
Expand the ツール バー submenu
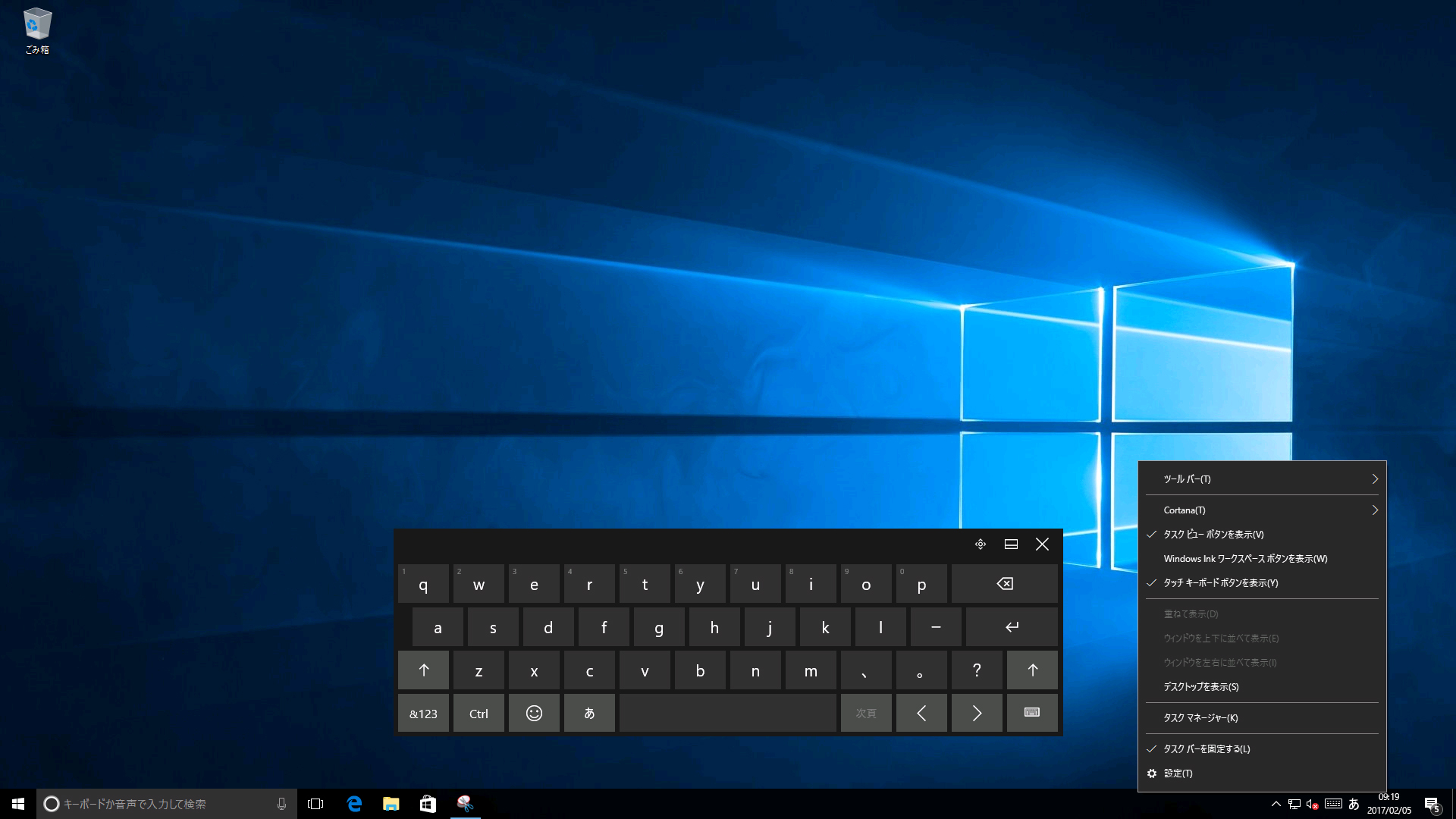pos(1261,479)
